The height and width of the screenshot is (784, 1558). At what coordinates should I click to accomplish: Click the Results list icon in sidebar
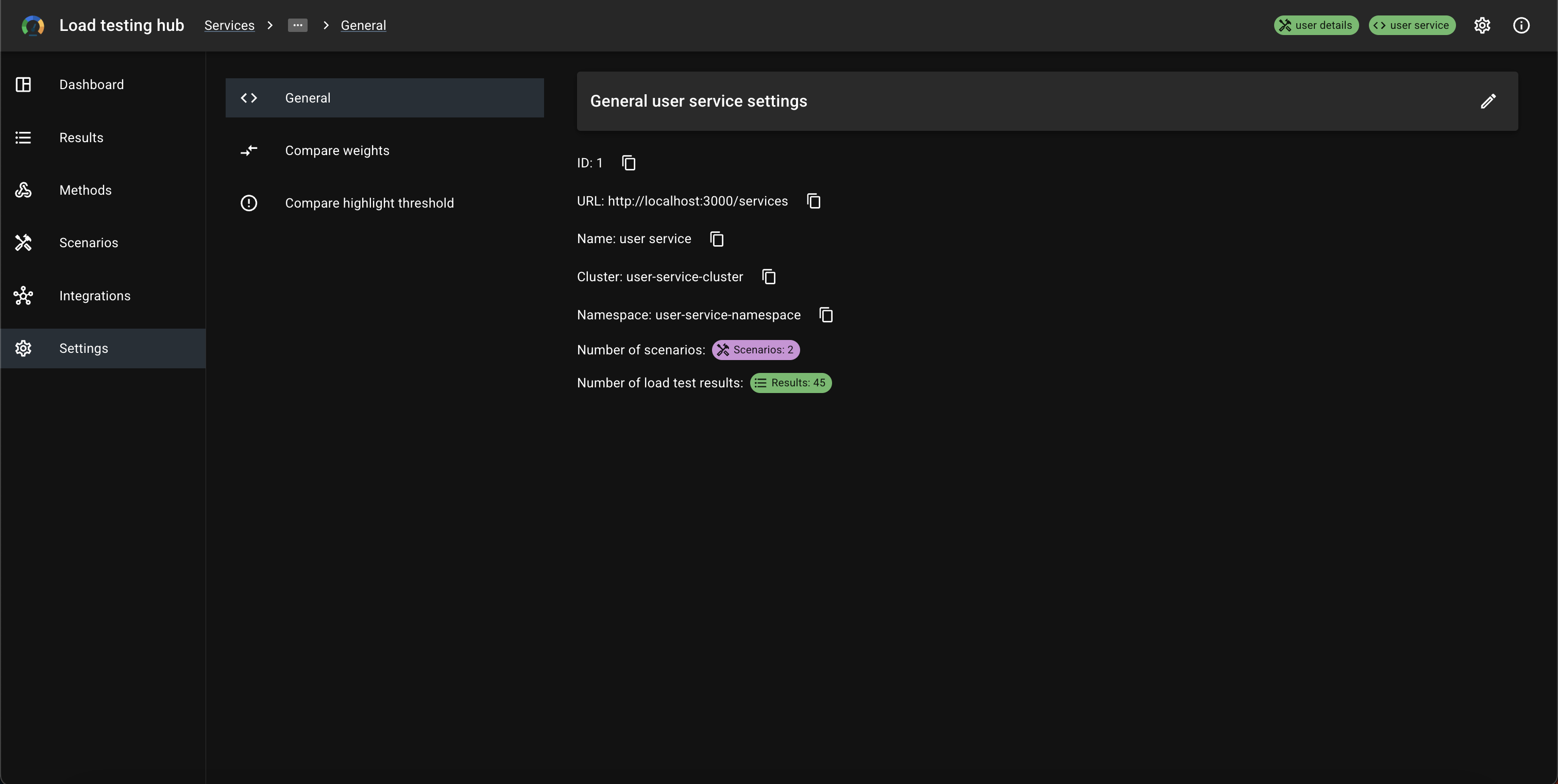click(x=23, y=138)
